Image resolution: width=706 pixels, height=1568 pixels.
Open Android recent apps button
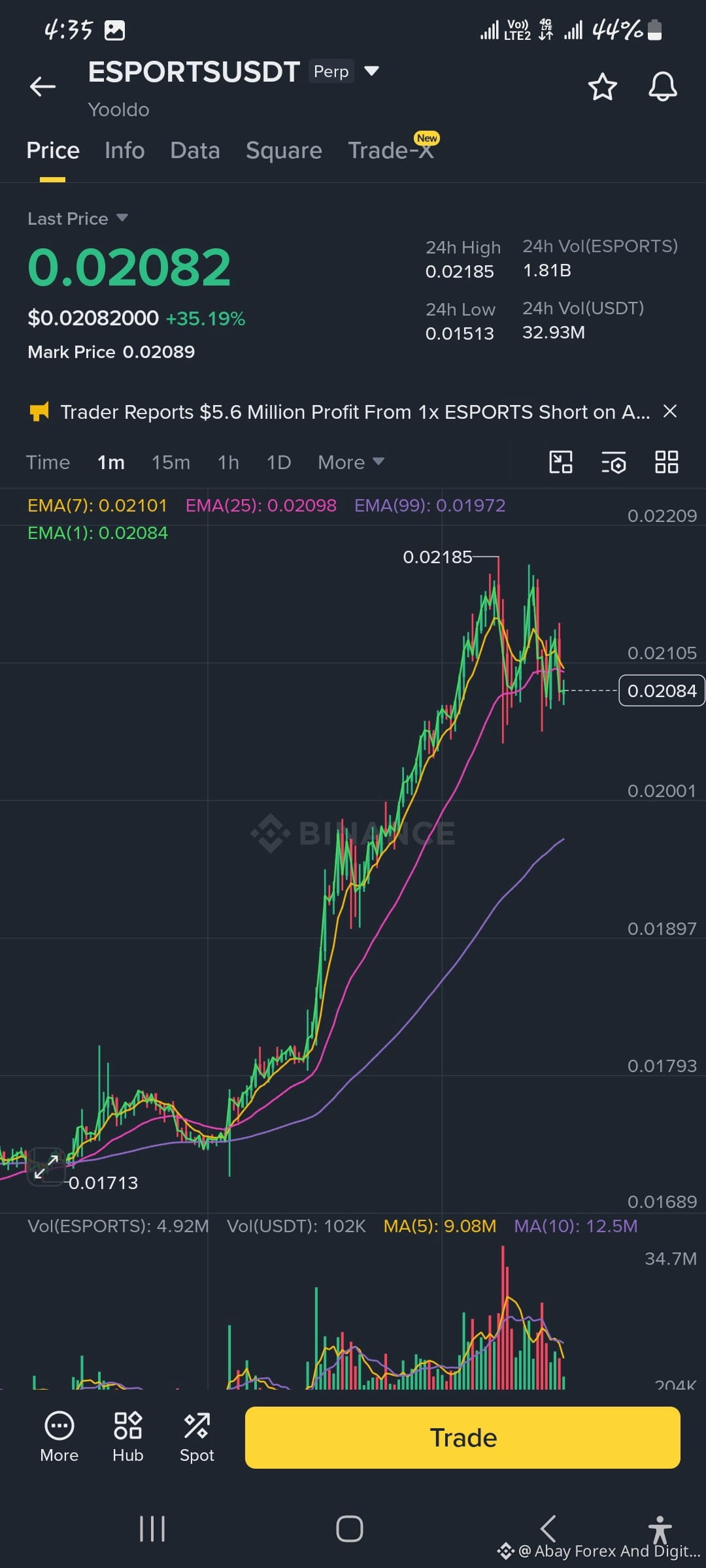coord(152,1529)
